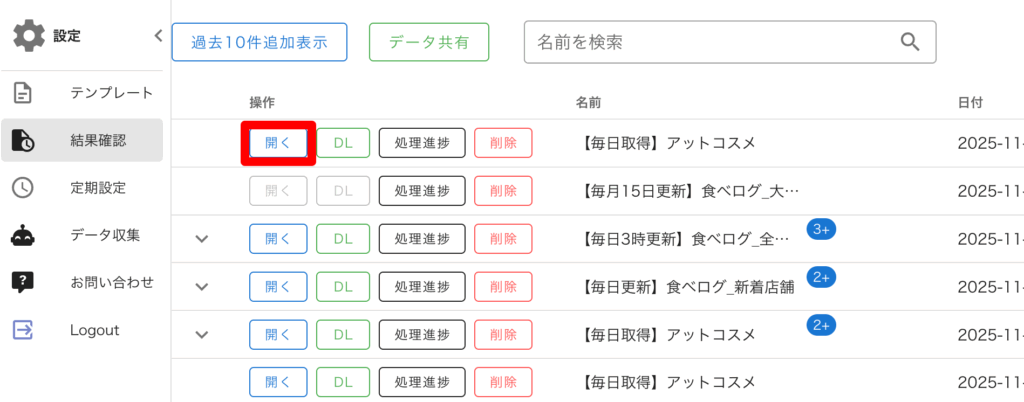Click the Logout arrow icon
The width and height of the screenshot is (1024, 402).
pos(22,330)
